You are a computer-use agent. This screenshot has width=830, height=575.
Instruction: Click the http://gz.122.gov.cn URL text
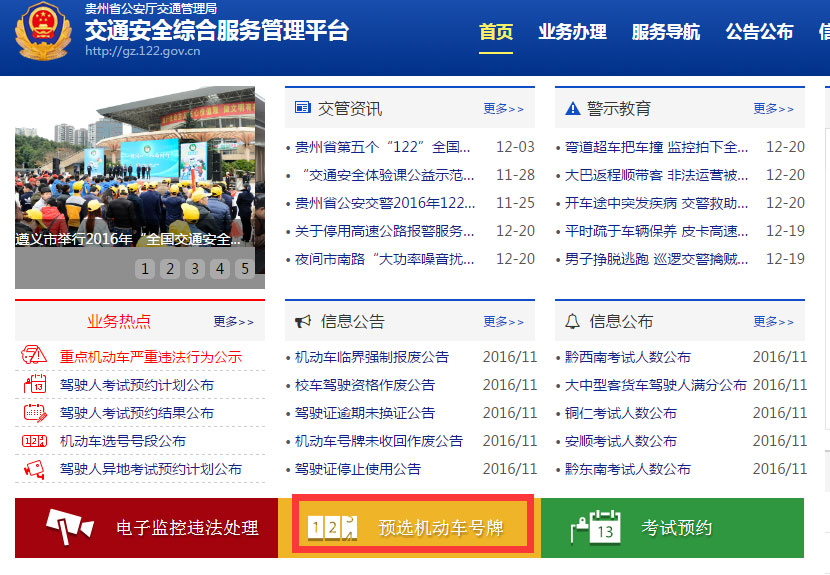(x=143, y=51)
